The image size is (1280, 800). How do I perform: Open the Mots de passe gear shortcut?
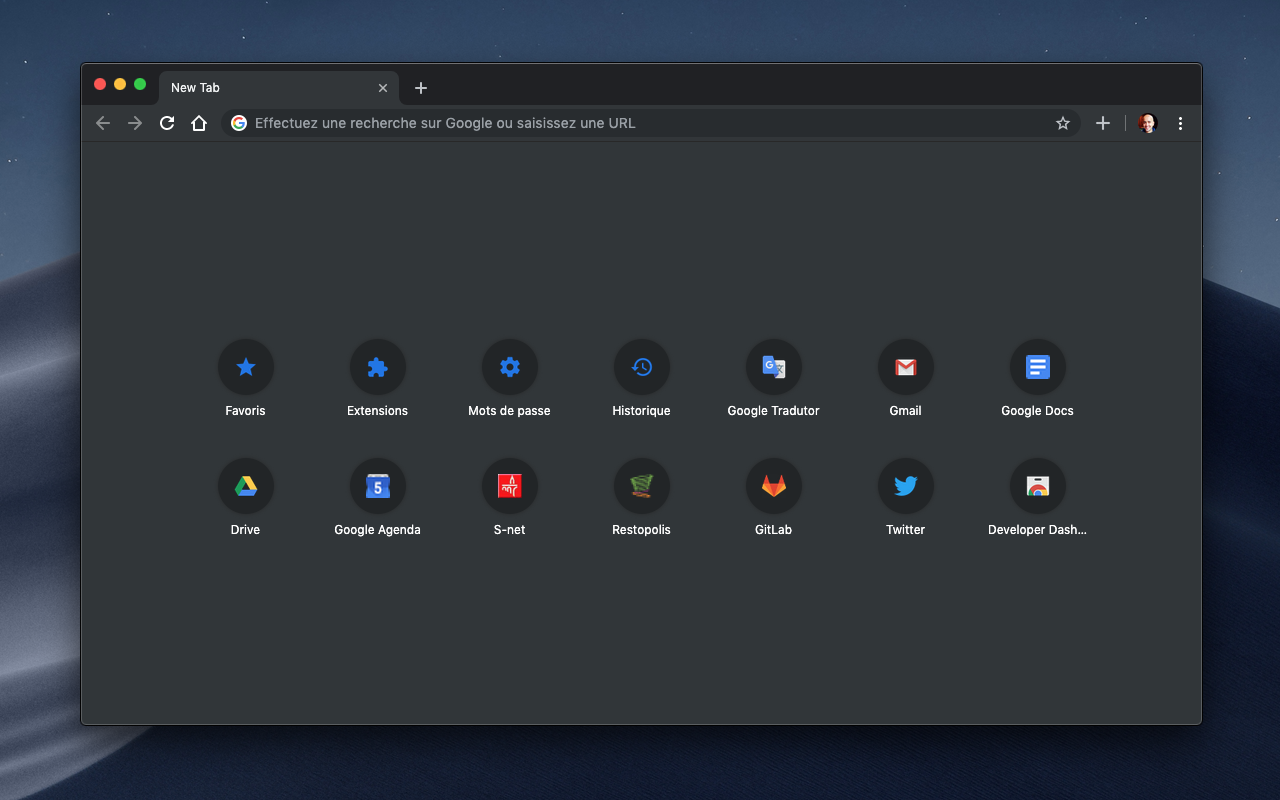[x=509, y=367]
